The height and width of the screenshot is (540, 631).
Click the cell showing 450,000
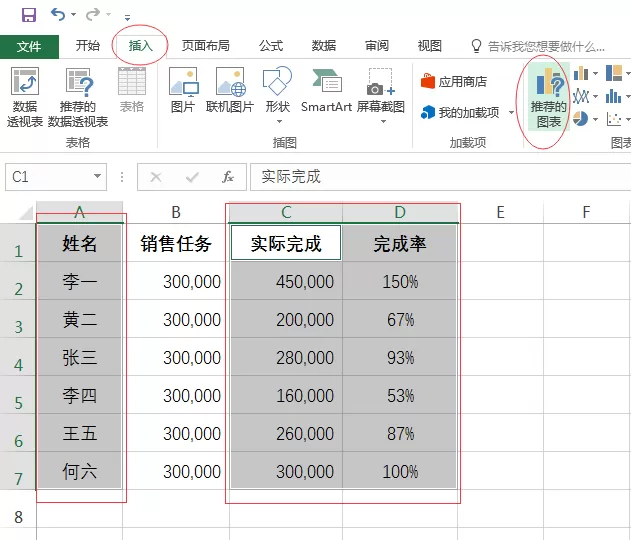286,281
